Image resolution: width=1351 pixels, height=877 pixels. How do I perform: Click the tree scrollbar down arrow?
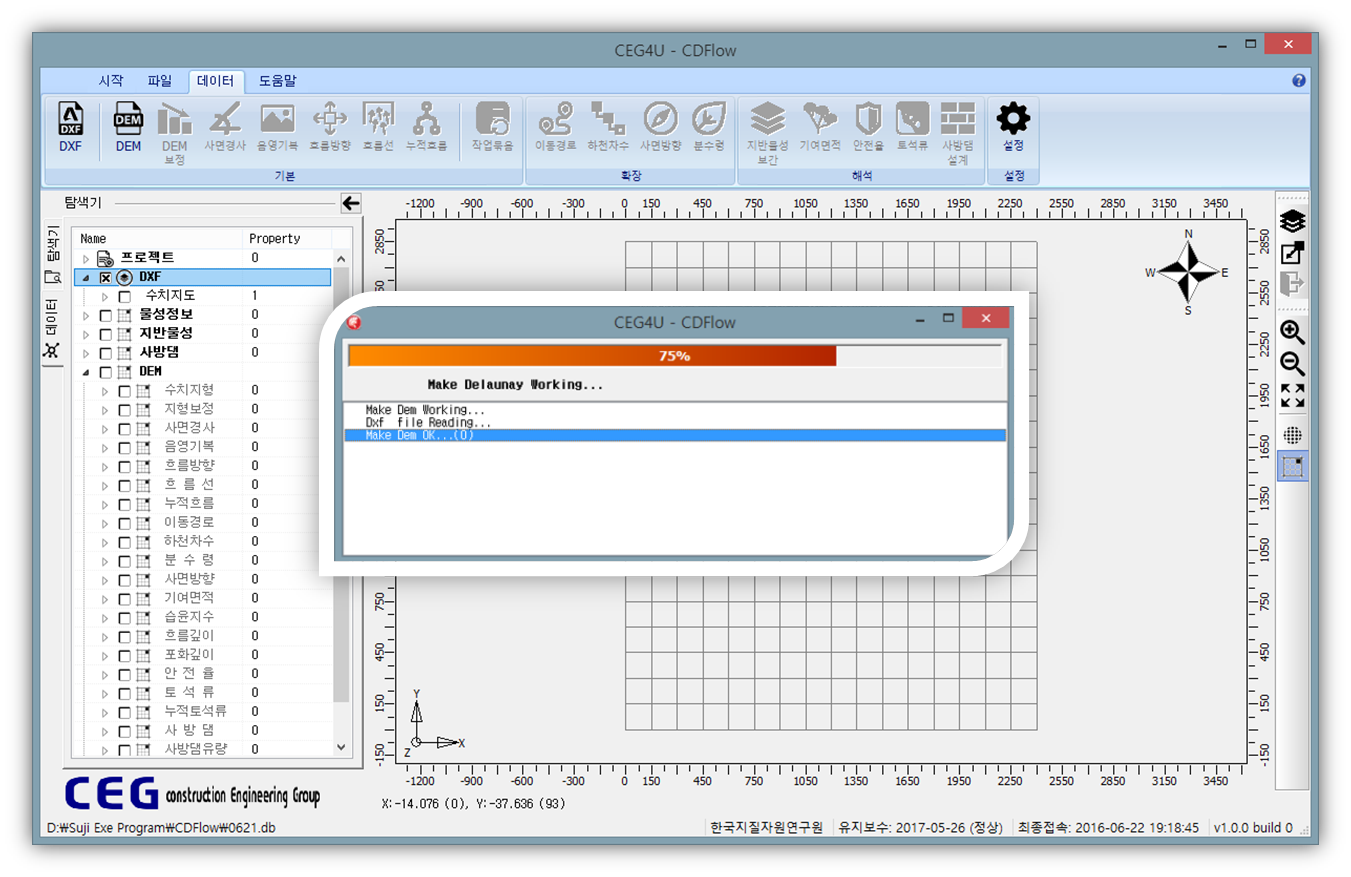click(x=341, y=747)
